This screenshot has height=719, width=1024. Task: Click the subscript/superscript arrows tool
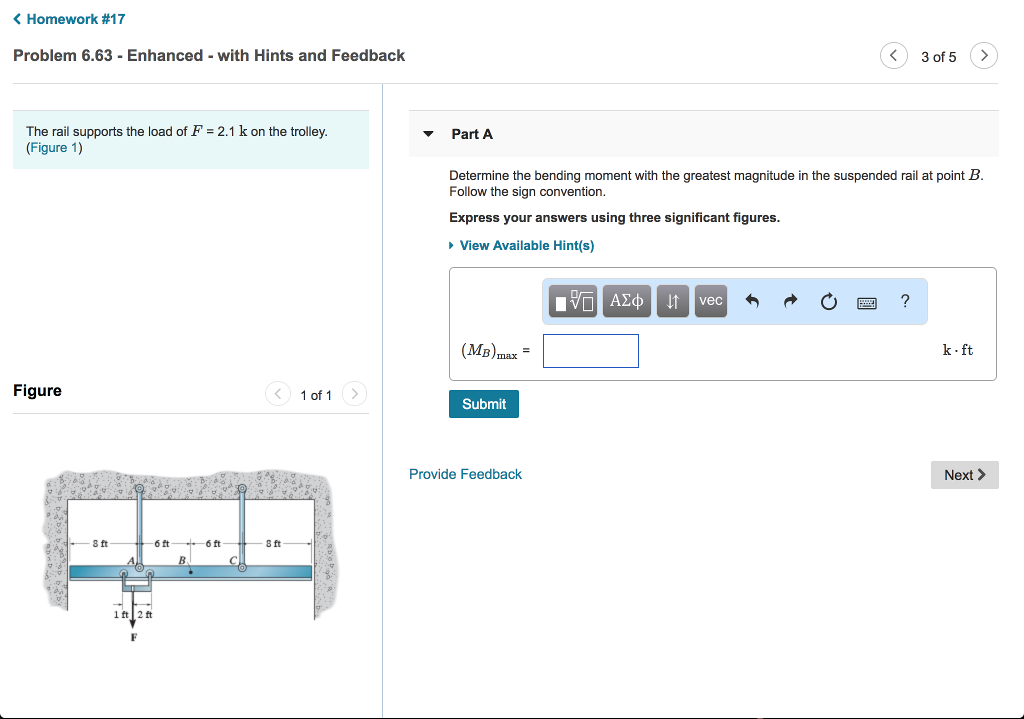click(674, 301)
